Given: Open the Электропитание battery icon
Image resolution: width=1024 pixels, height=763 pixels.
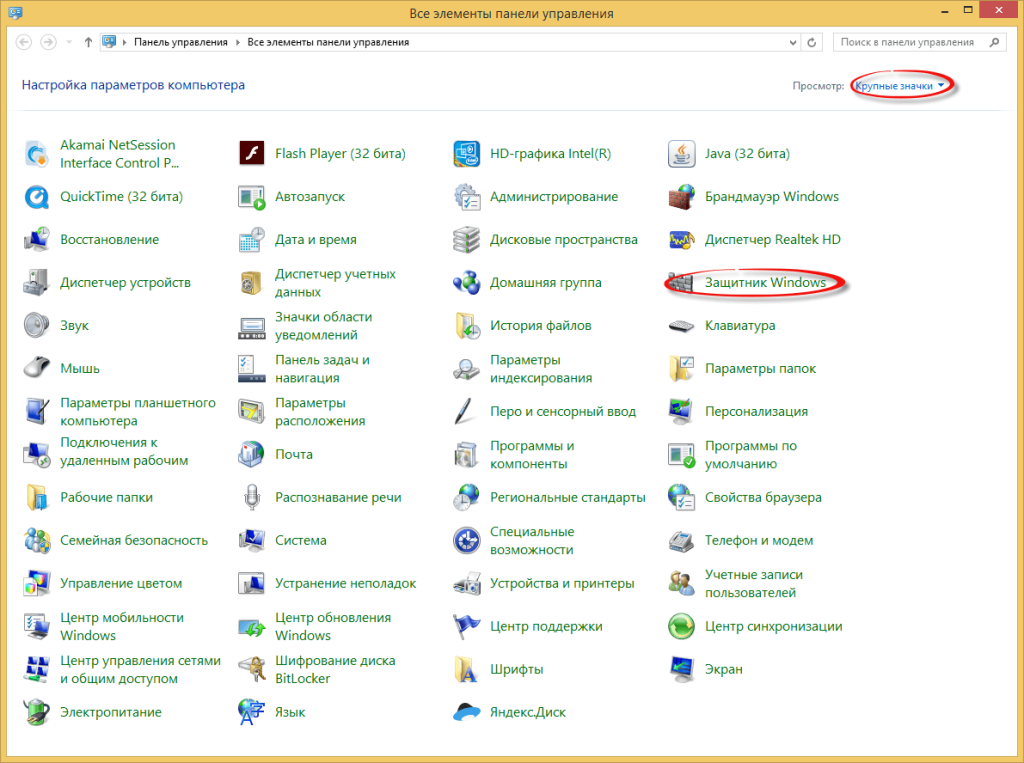Looking at the screenshot, I should pos(36,712).
